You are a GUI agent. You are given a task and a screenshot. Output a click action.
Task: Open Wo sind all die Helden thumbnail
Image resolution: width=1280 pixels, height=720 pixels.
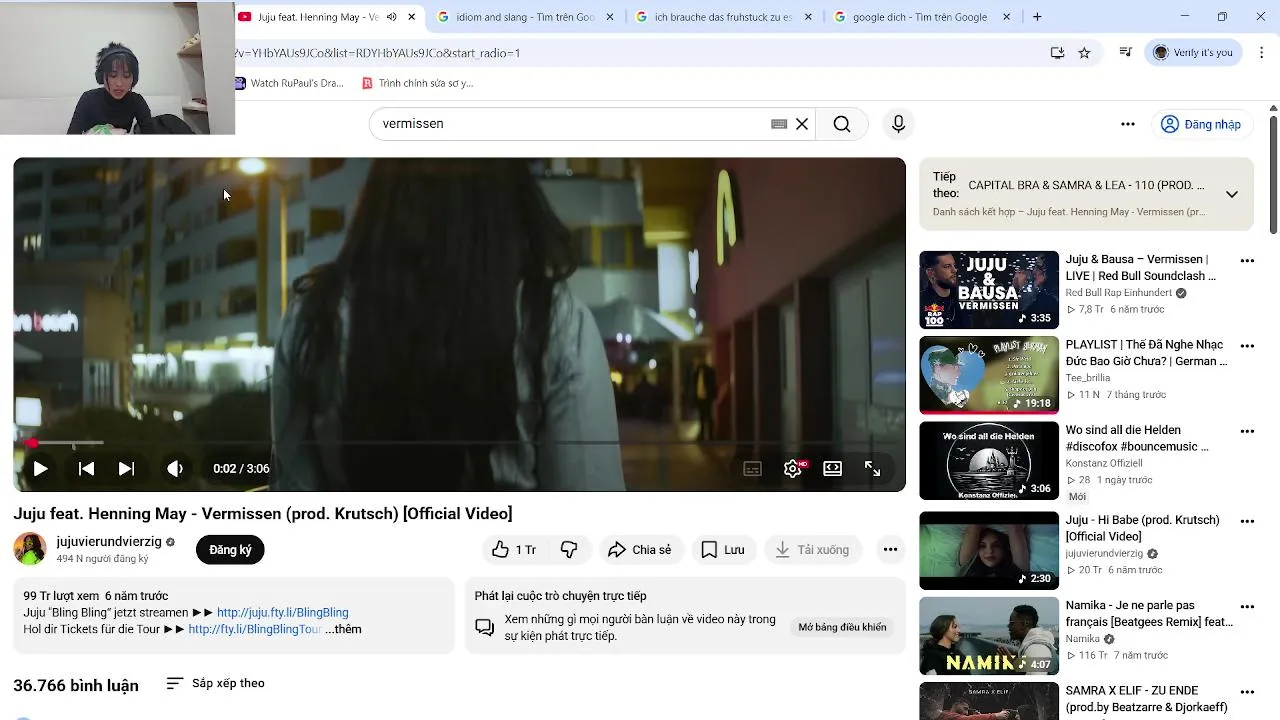pyautogui.click(x=989, y=461)
